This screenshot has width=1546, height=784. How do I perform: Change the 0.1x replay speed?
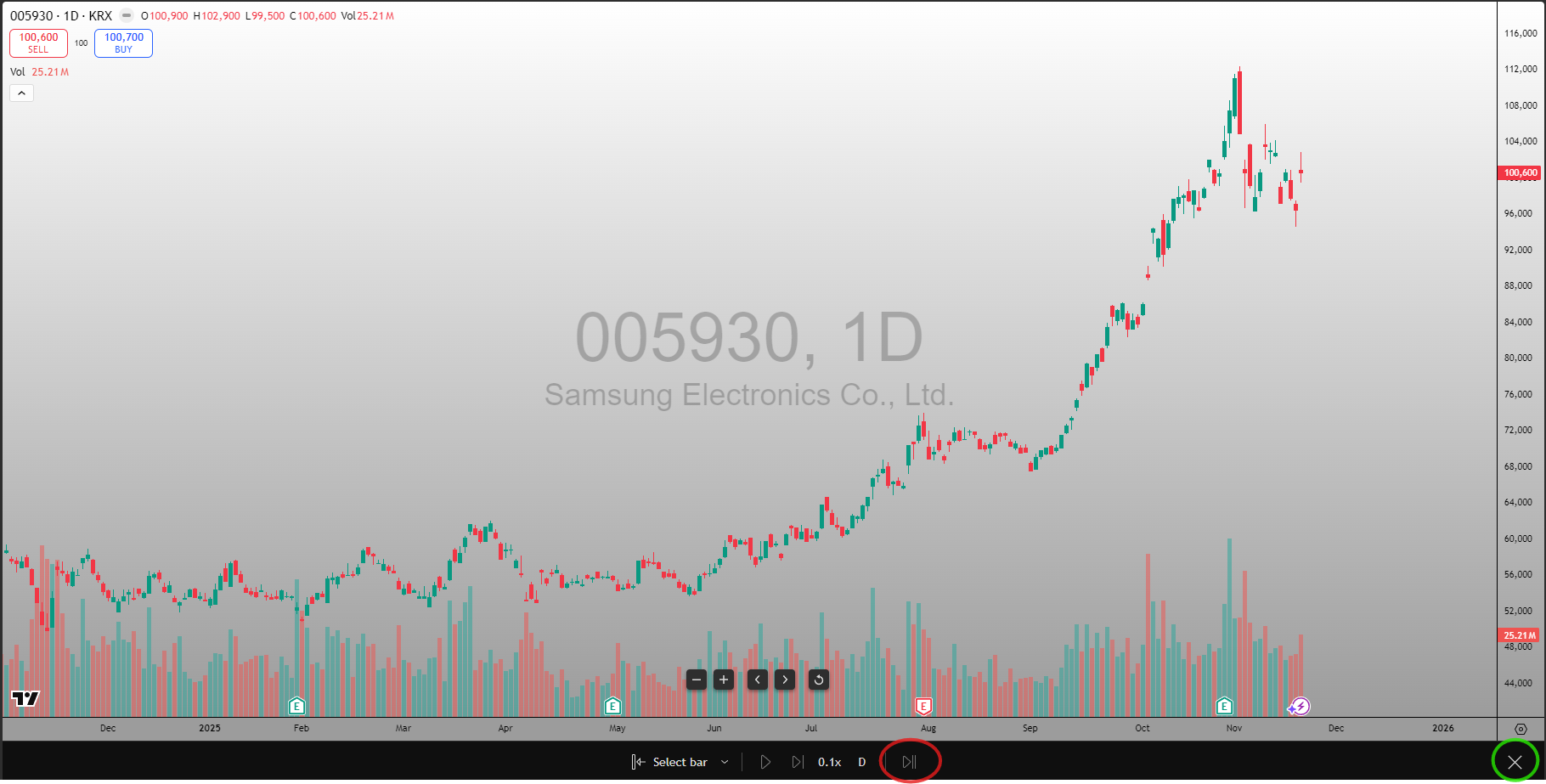(x=829, y=762)
